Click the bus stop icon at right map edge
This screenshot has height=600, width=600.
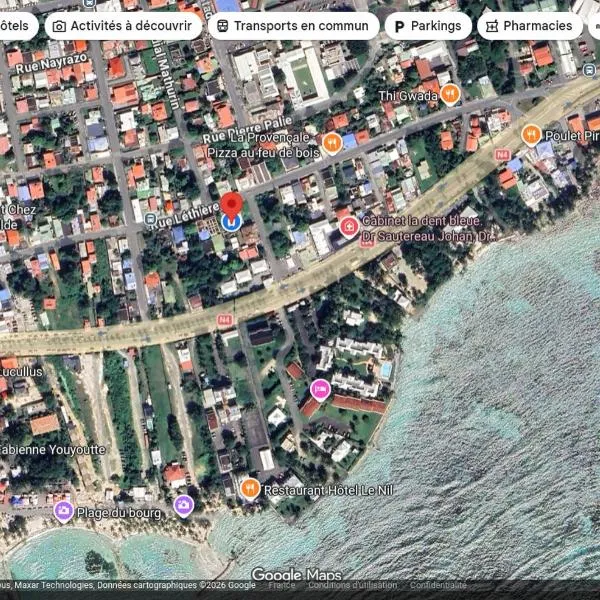[x=590, y=70]
